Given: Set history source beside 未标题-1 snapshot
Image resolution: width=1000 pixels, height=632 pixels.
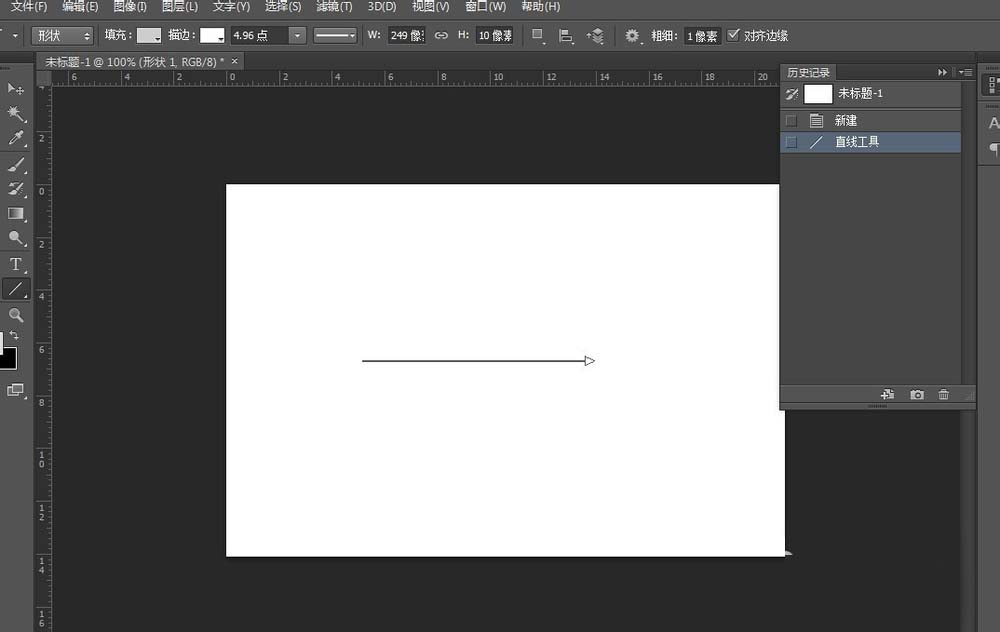Looking at the screenshot, I should 791,93.
